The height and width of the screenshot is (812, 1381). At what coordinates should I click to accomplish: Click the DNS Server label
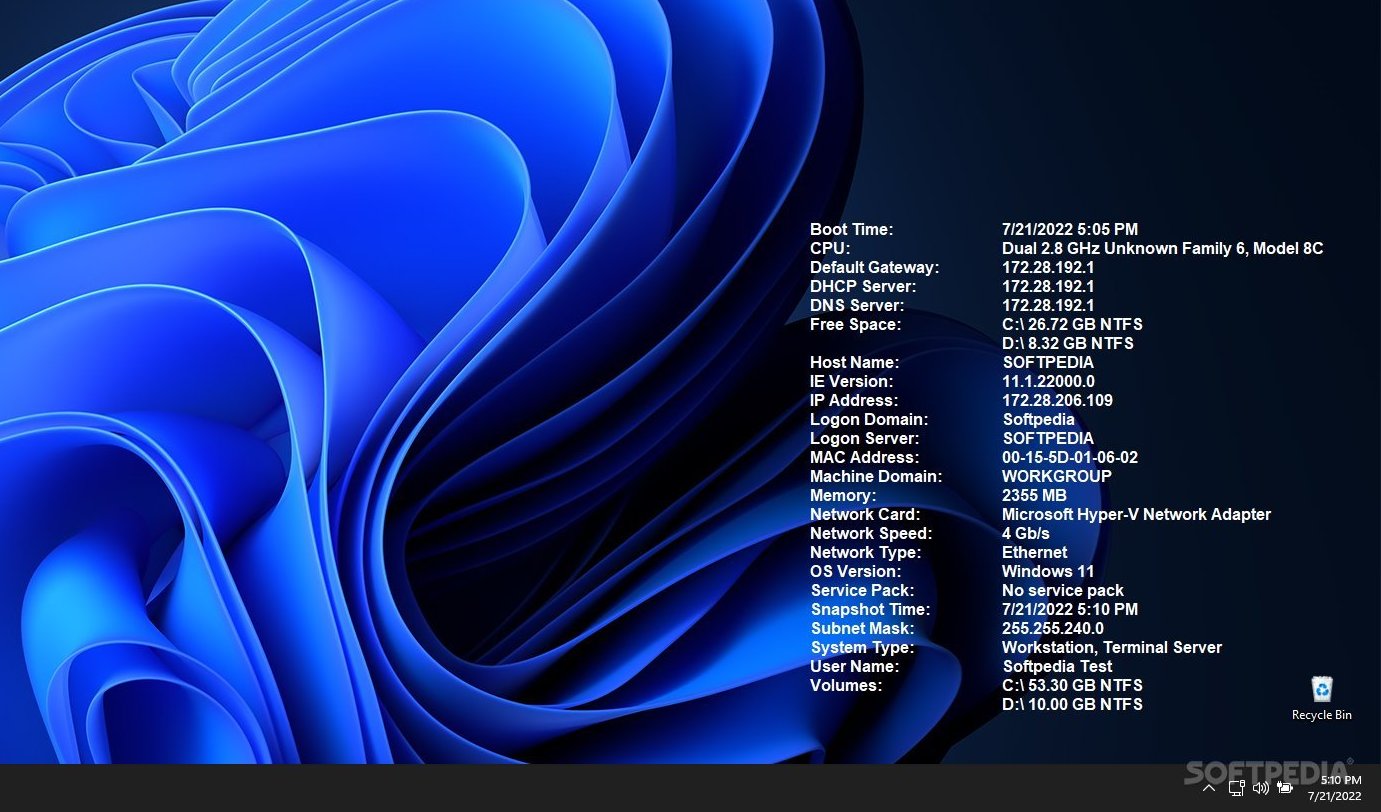click(857, 305)
